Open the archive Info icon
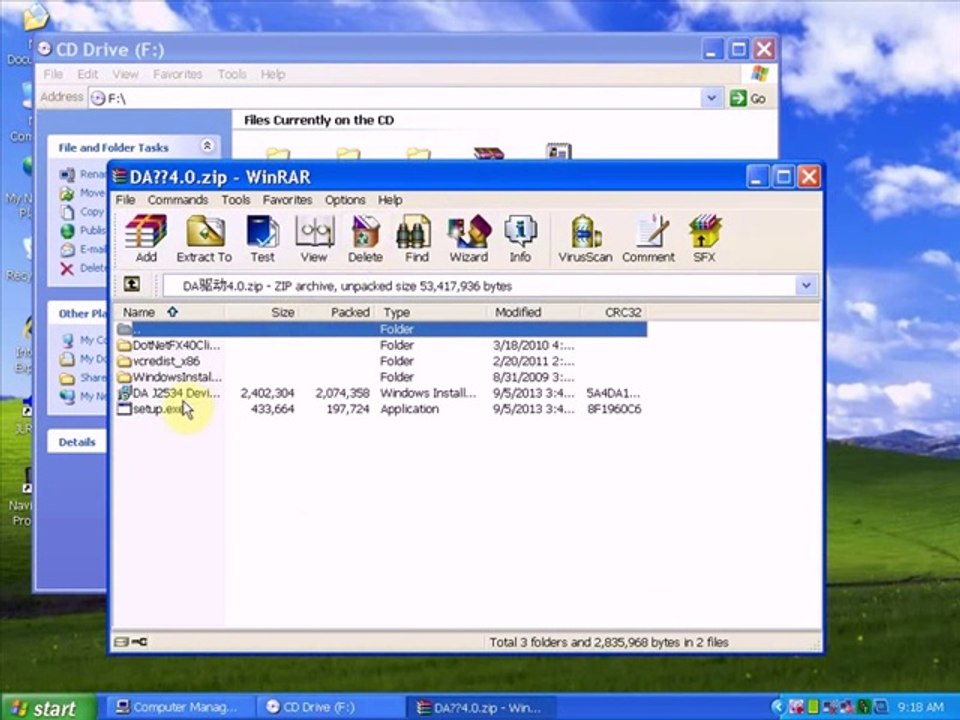960x720 pixels. [520, 239]
